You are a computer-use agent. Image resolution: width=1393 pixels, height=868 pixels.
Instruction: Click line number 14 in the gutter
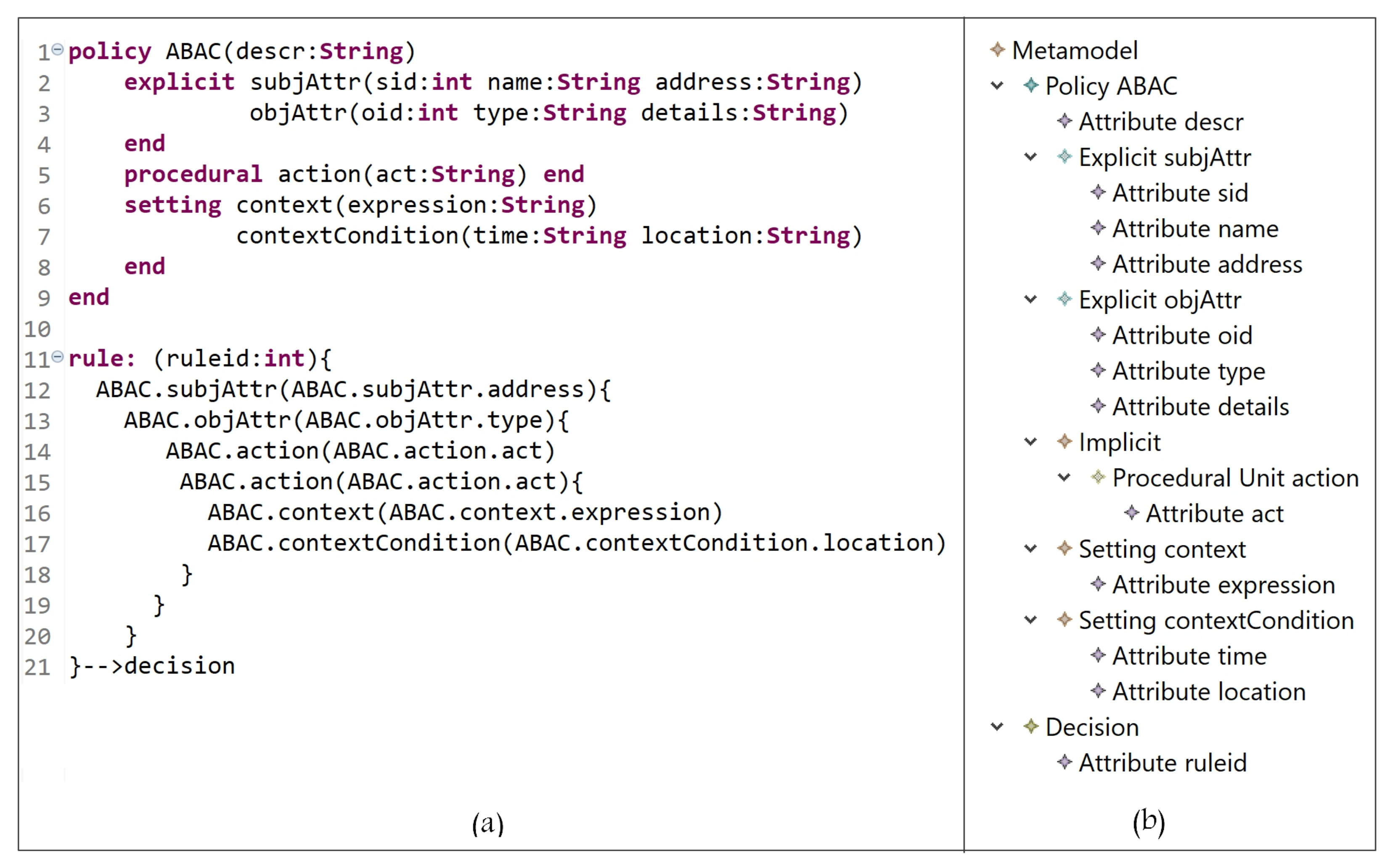click(37, 452)
